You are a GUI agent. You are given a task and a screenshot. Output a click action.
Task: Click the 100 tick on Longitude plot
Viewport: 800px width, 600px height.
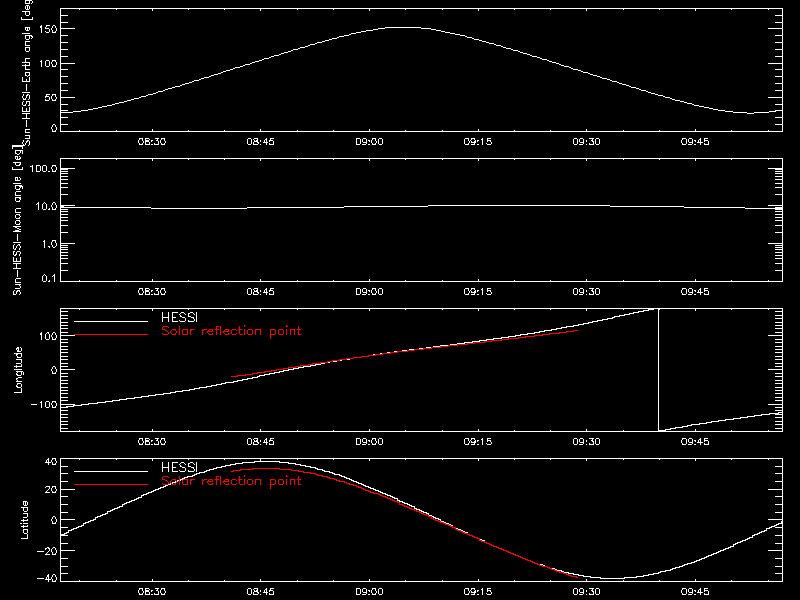pyautogui.click(x=48, y=336)
